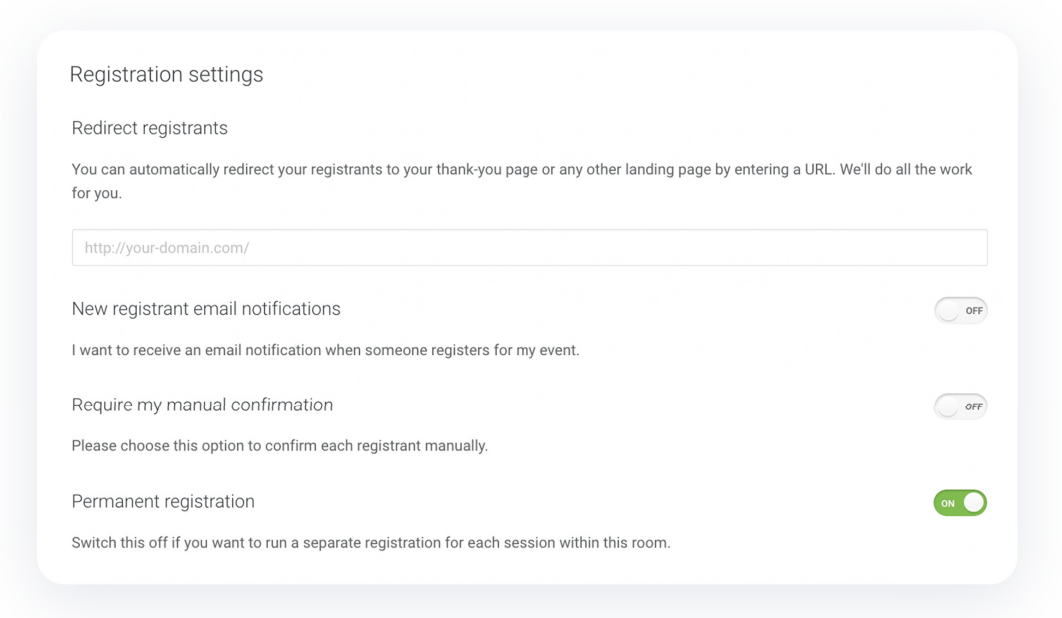Click the confirm each registrant manually text
Viewport: 1062px width, 618px height.
280,446
